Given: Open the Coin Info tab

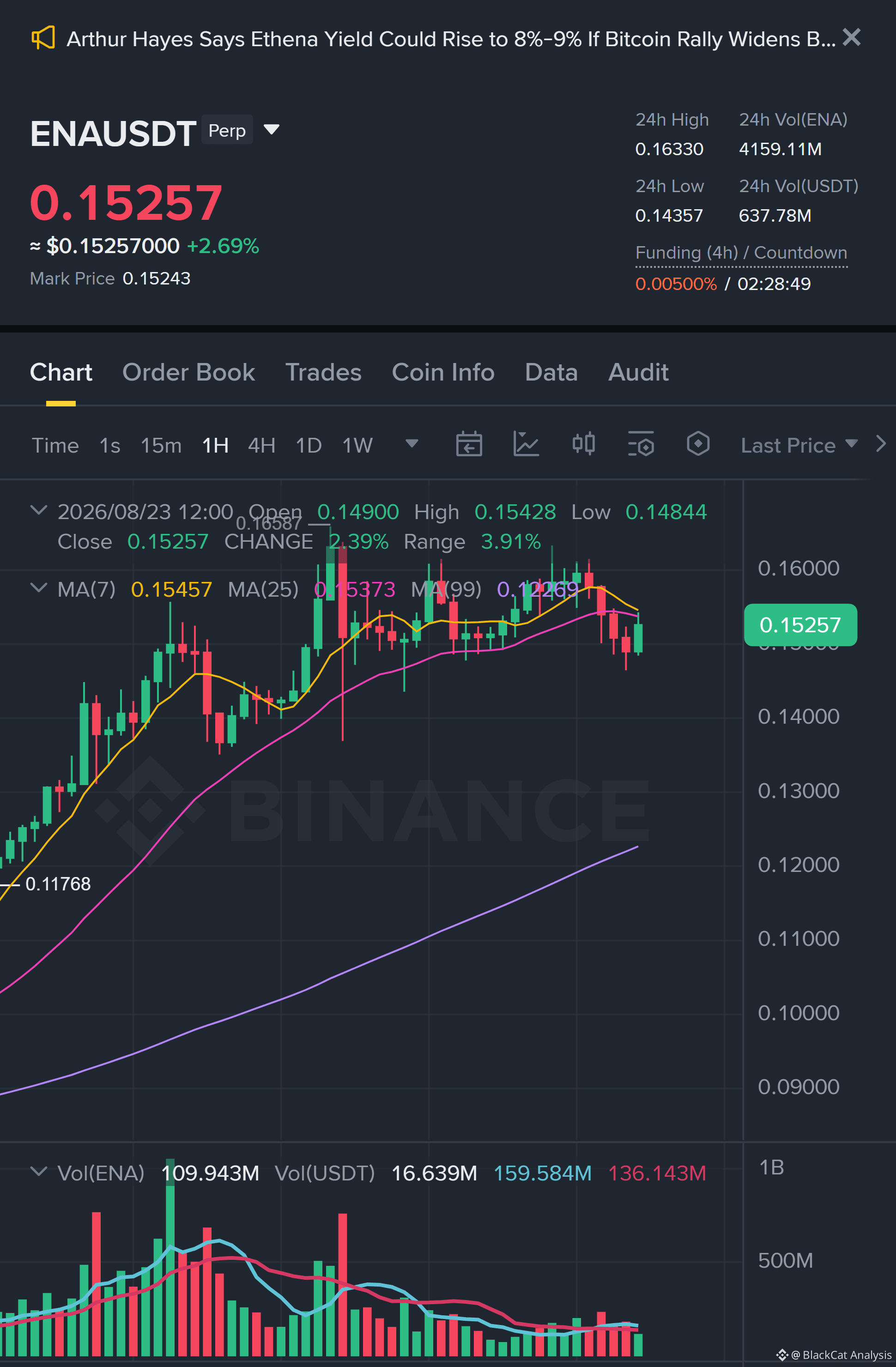Looking at the screenshot, I should (443, 372).
